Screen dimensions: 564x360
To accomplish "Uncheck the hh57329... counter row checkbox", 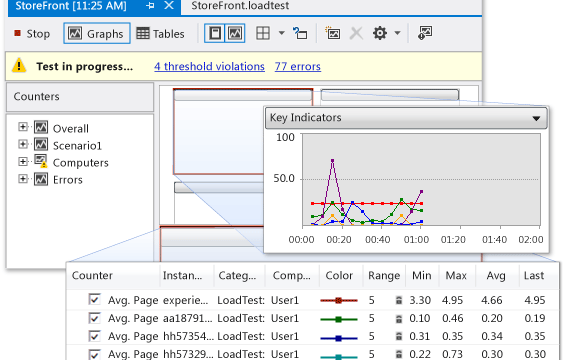I will coord(94,354).
